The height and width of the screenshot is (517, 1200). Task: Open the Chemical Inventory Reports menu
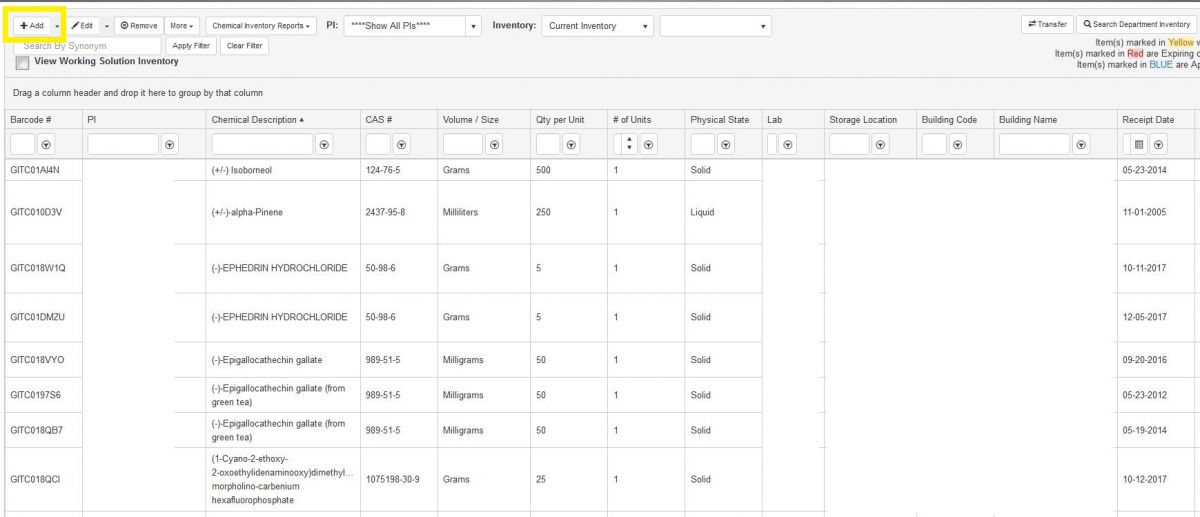click(x=261, y=26)
